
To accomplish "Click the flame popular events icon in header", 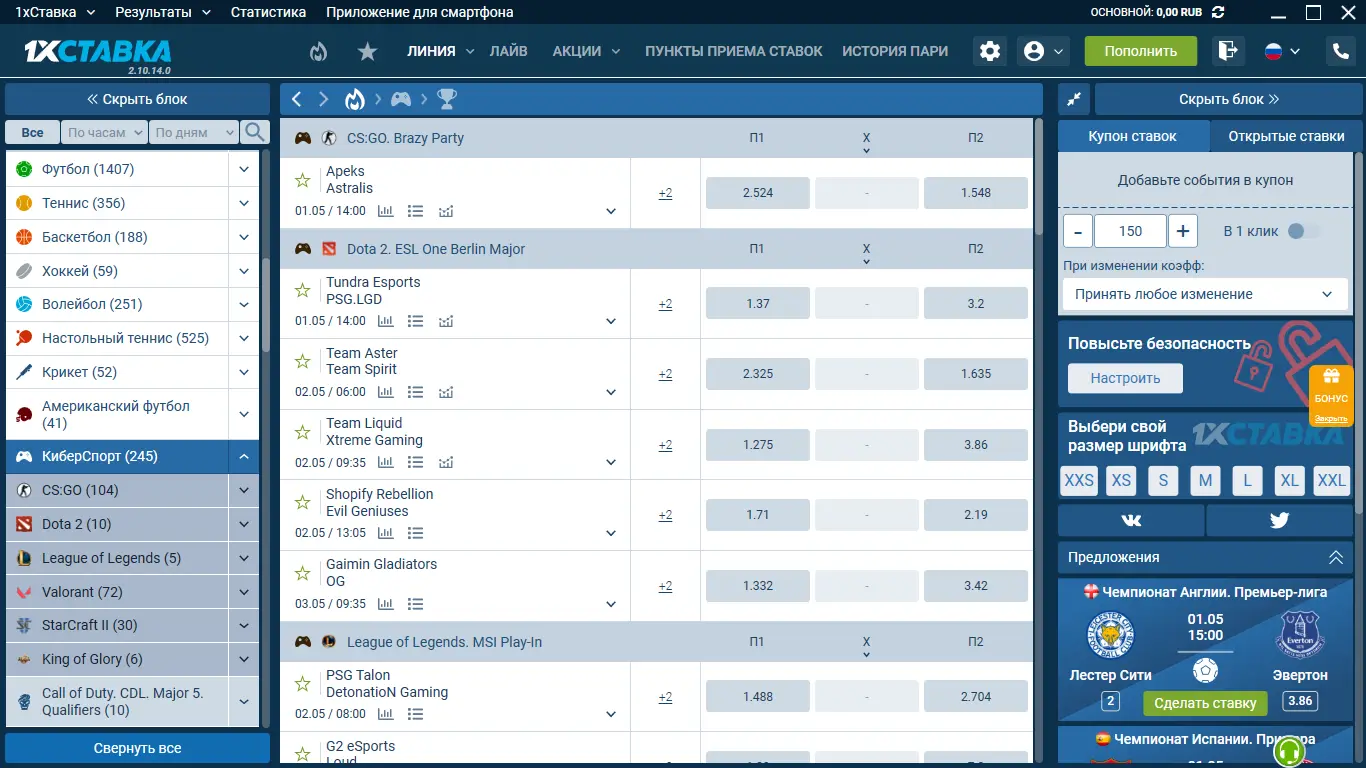I will pyautogui.click(x=318, y=51).
